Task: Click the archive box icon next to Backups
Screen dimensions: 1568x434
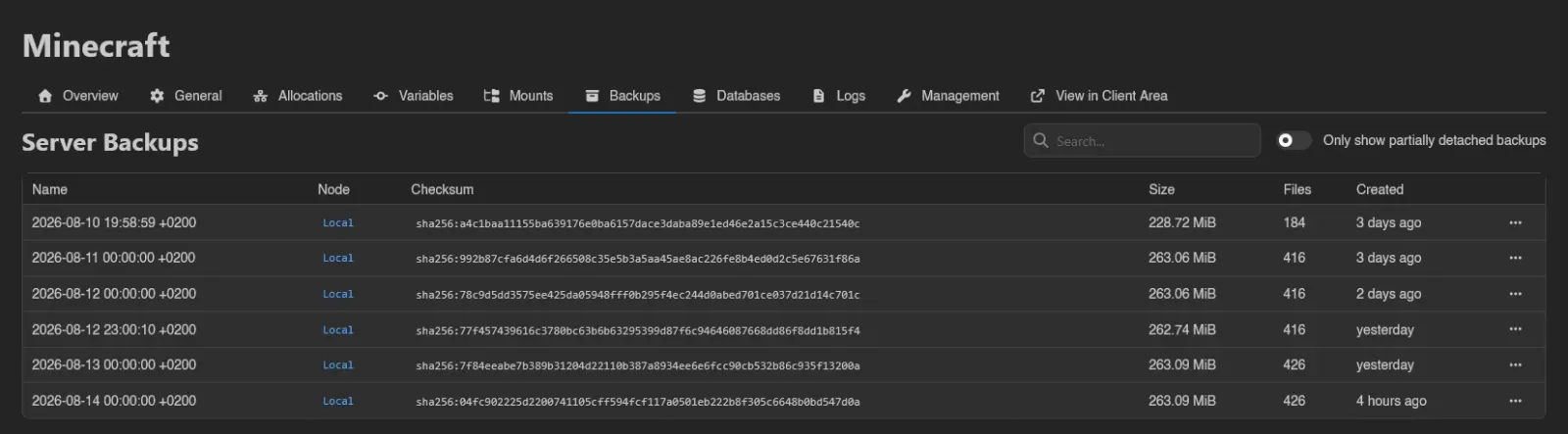Action: tap(592, 96)
